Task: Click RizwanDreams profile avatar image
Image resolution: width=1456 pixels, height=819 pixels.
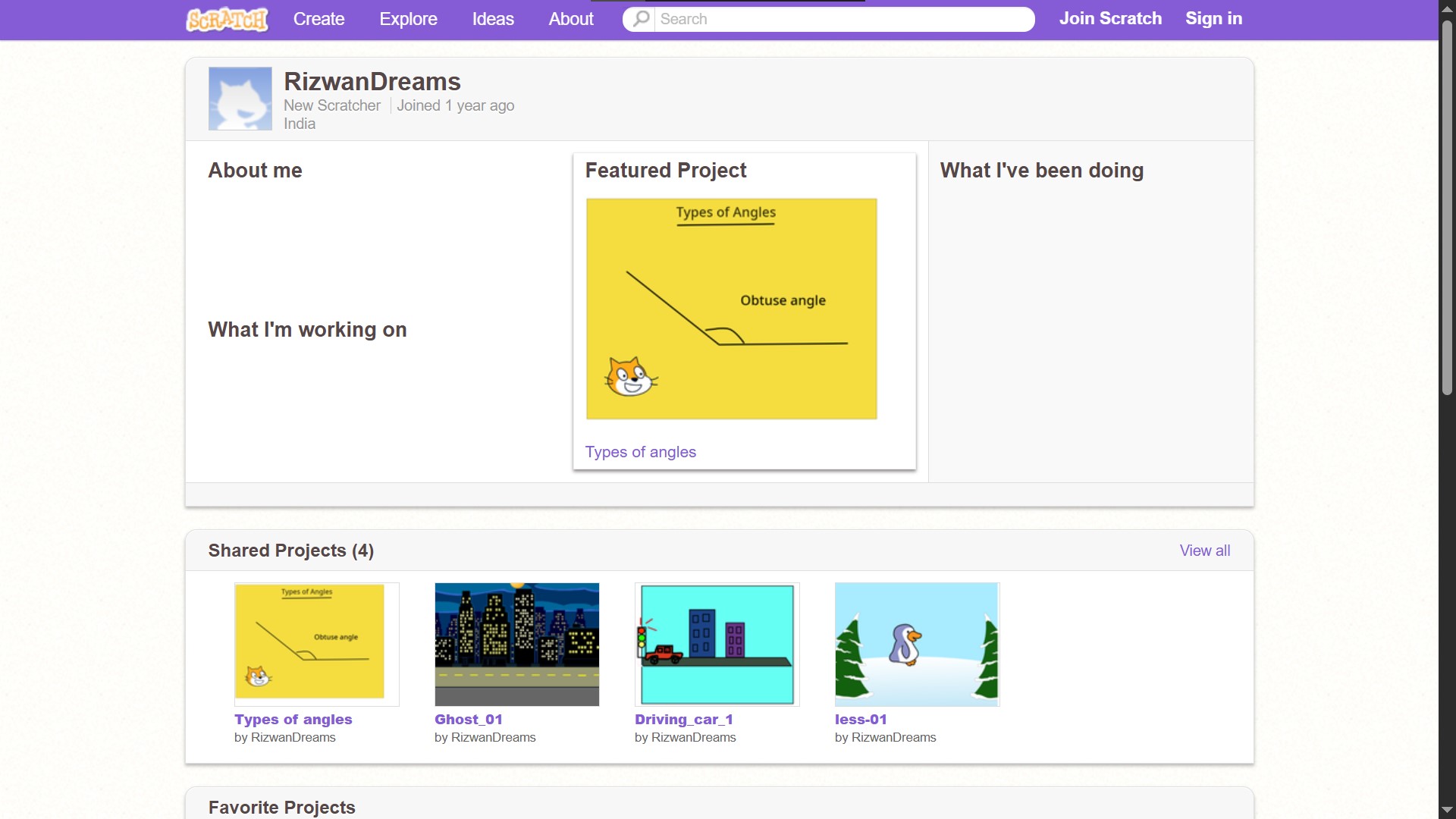Action: pos(240,99)
